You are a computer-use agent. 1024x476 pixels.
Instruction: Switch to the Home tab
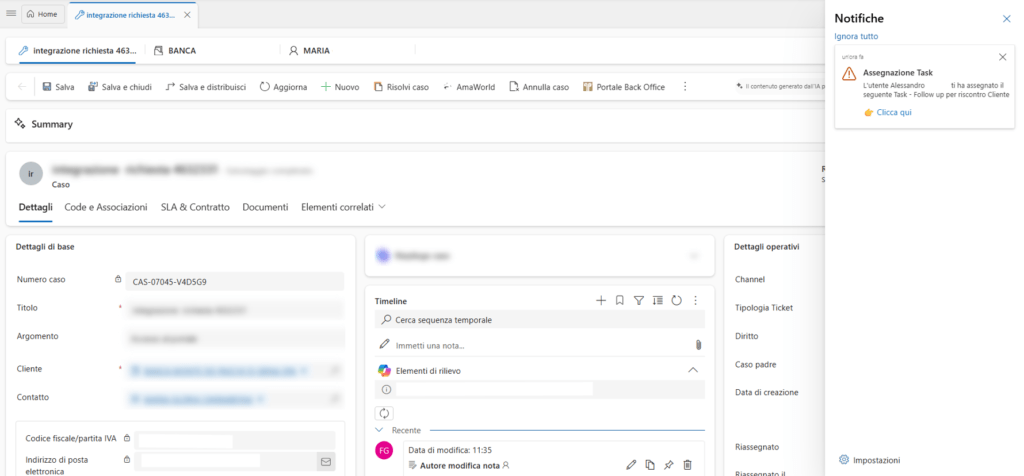(x=42, y=14)
